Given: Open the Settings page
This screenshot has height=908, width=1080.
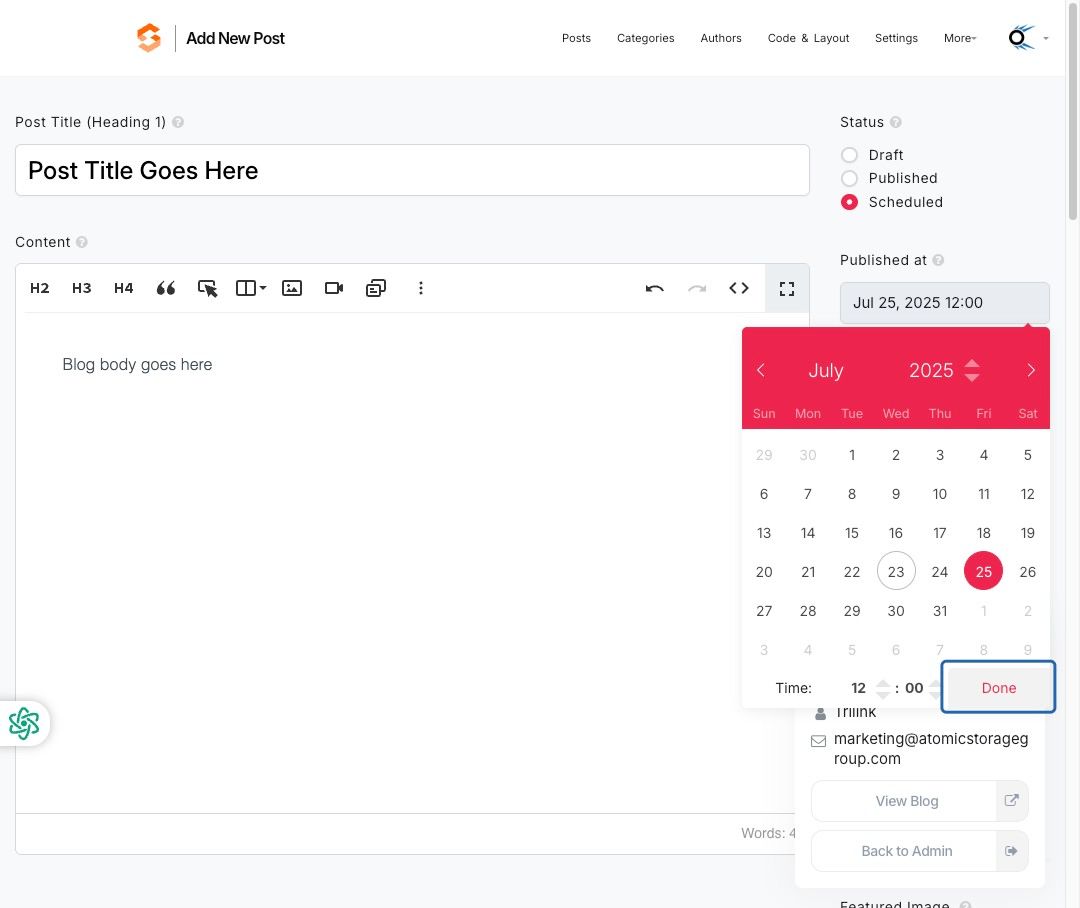Looking at the screenshot, I should click(896, 38).
